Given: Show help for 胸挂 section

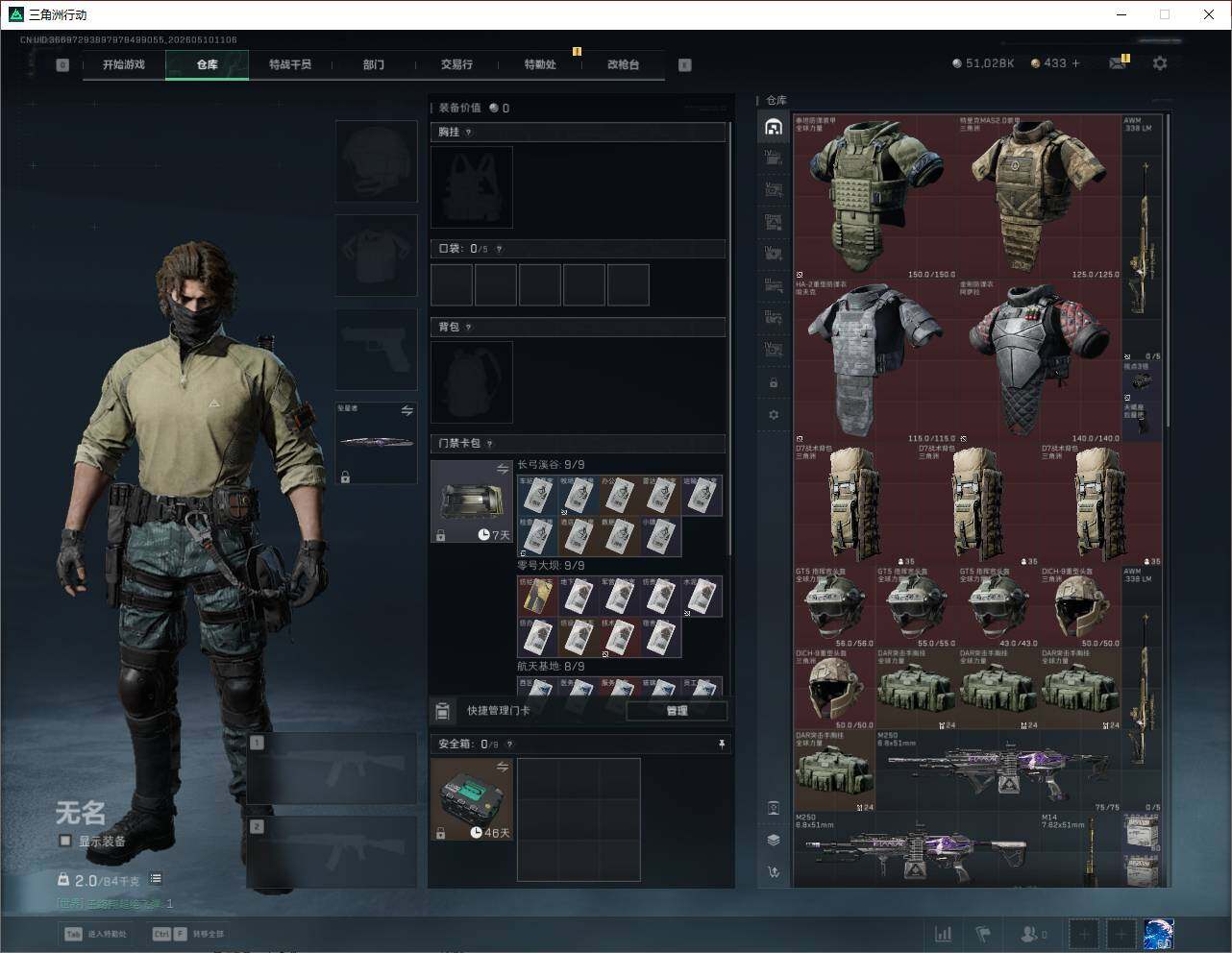Looking at the screenshot, I should pos(469,133).
